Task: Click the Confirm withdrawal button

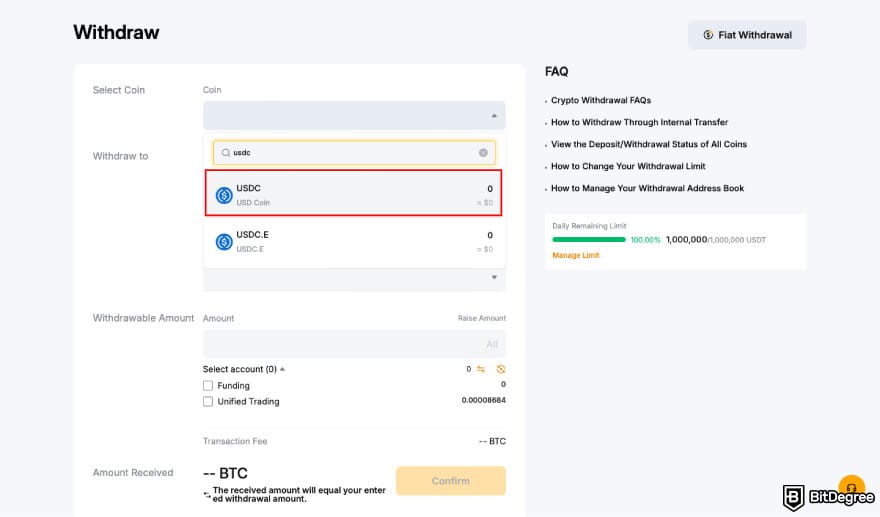Action: click(451, 481)
